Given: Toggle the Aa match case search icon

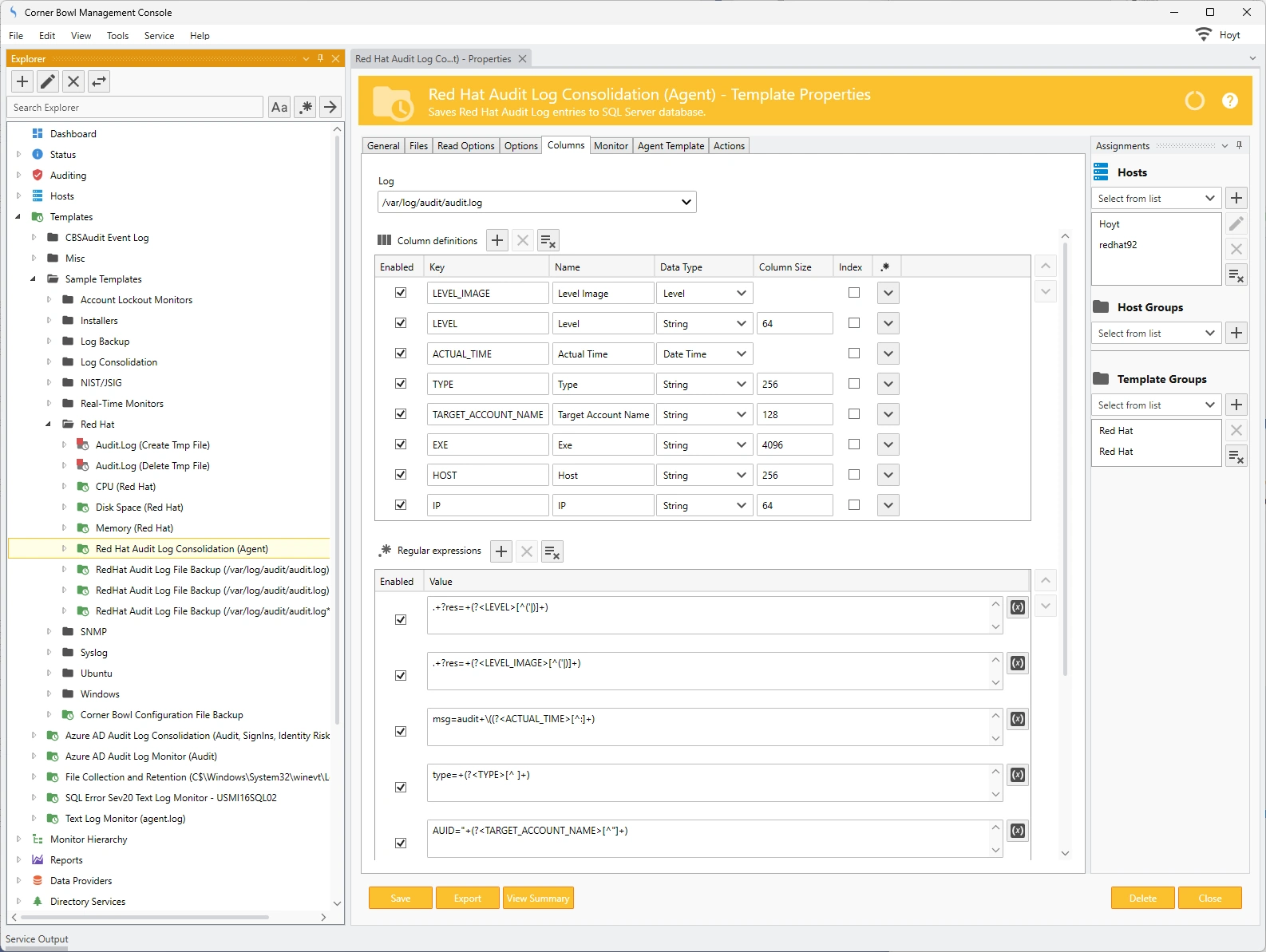Looking at the screenshot, I should click(279, 108).
